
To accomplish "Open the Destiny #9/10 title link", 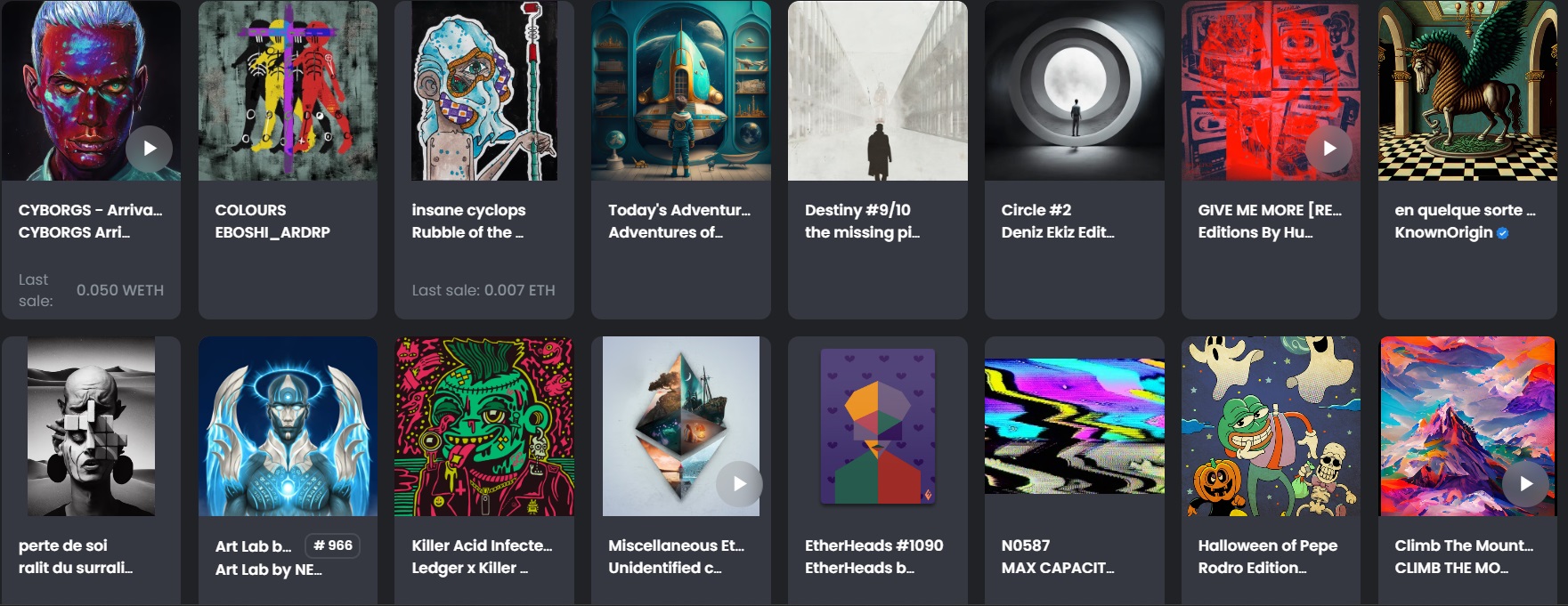I will click(x=857, y=210).
